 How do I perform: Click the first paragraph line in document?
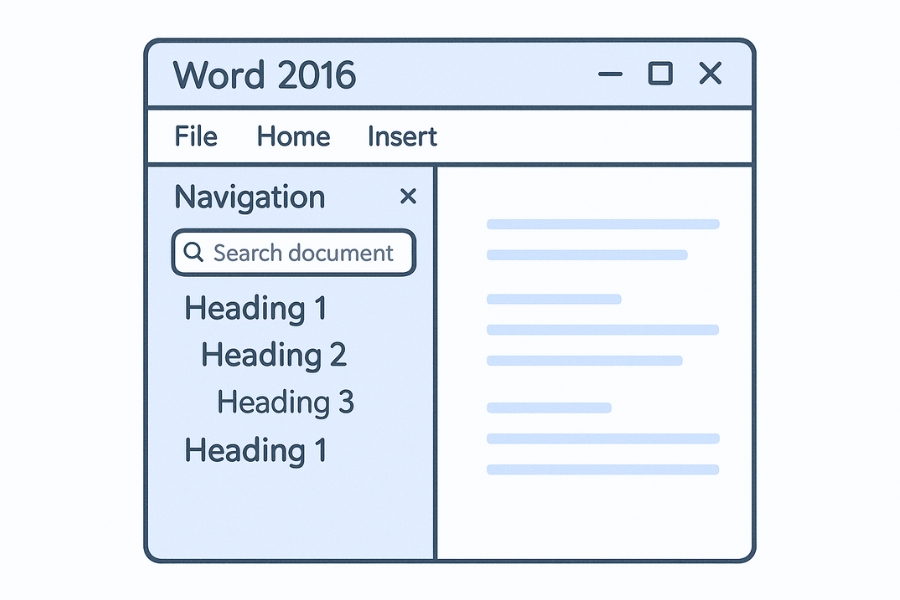pos(603,225)
